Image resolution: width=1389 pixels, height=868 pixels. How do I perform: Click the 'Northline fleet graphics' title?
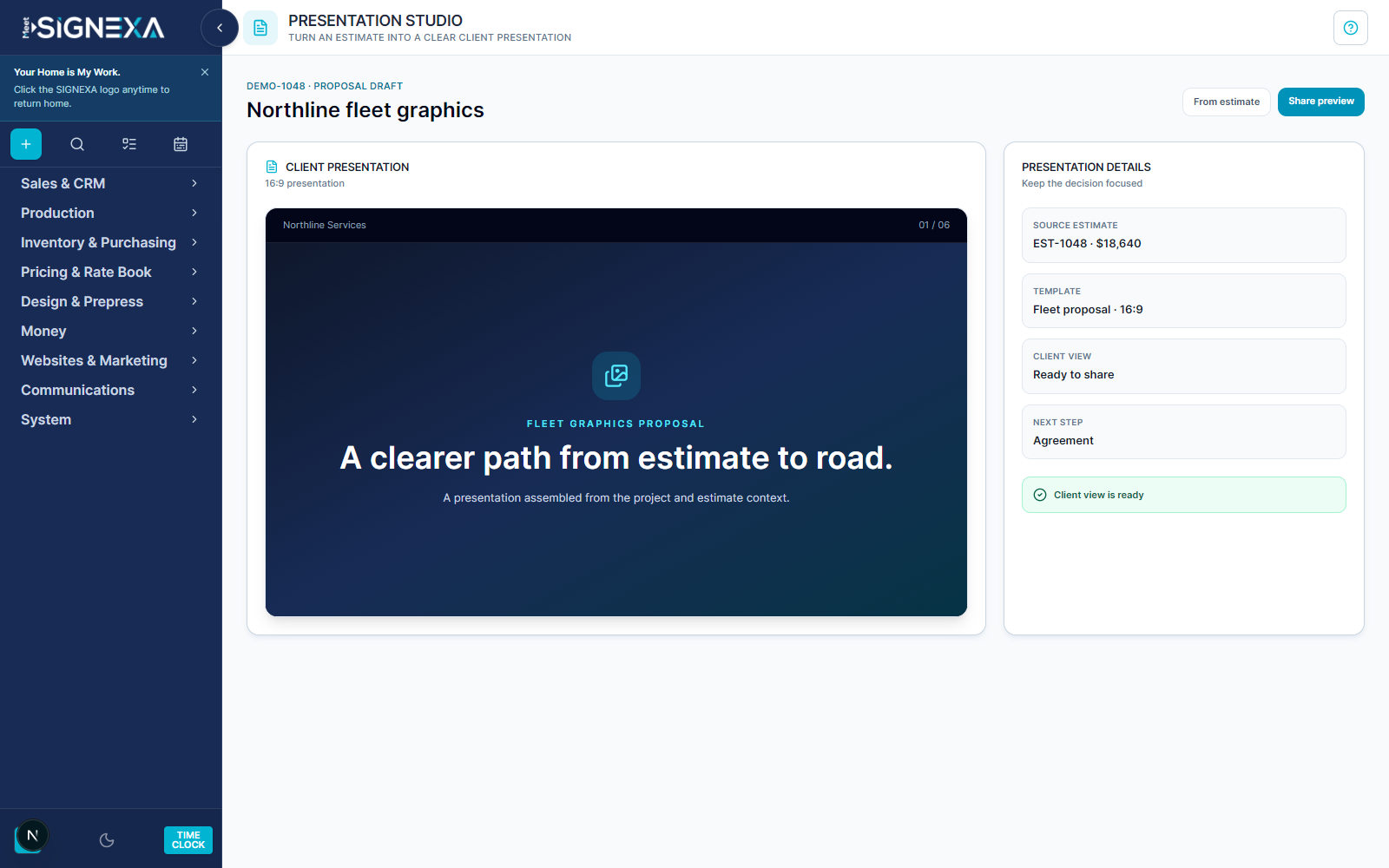[365, 110]
